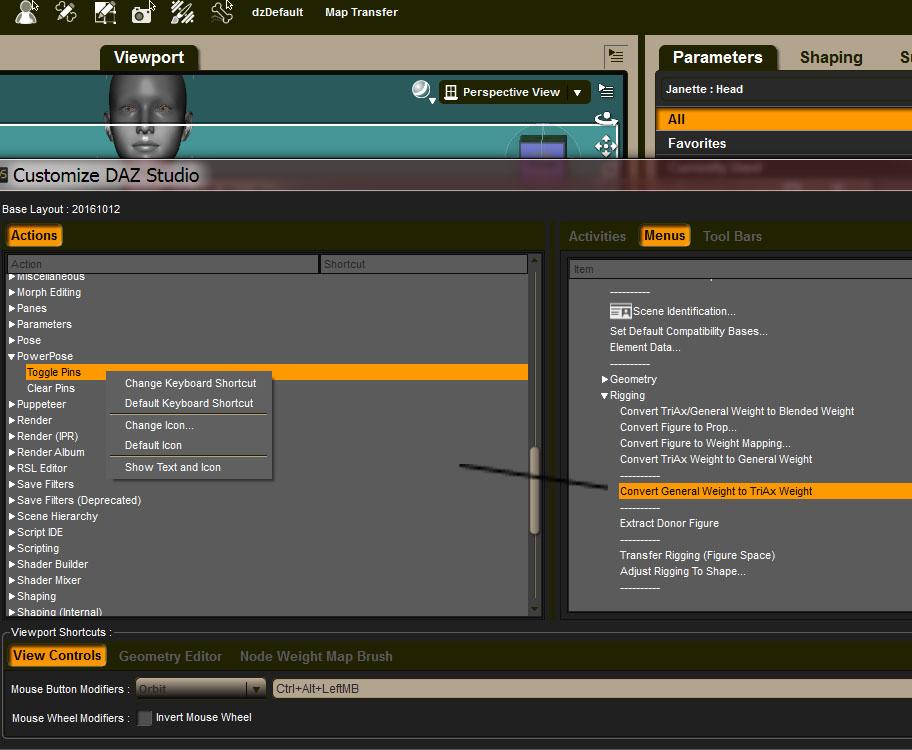Select the Spot Render camera tool icon

(143, 12)
